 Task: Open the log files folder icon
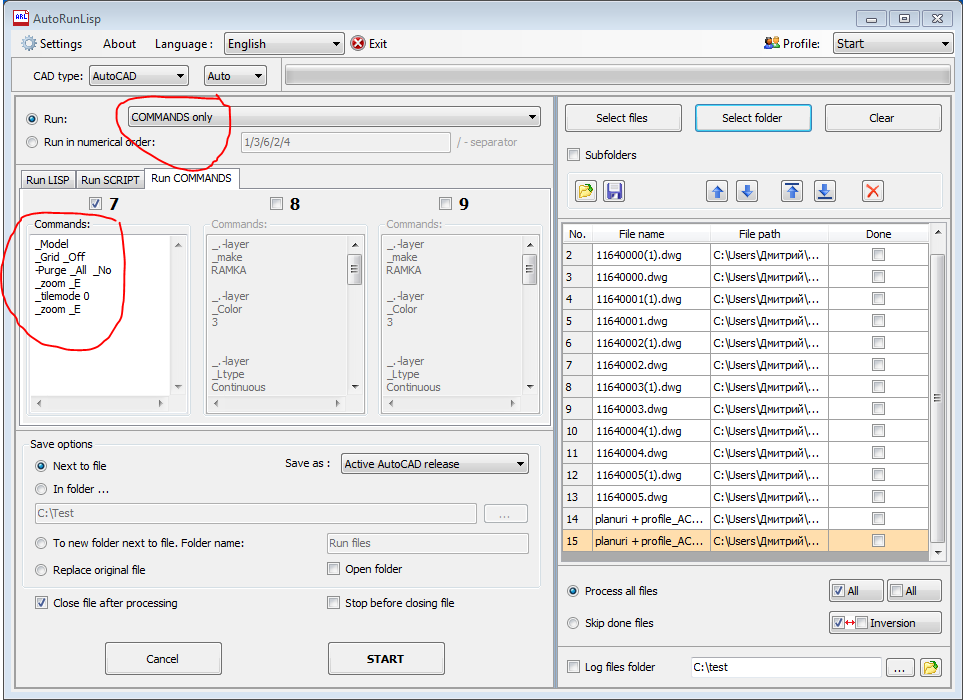[930, 667]
